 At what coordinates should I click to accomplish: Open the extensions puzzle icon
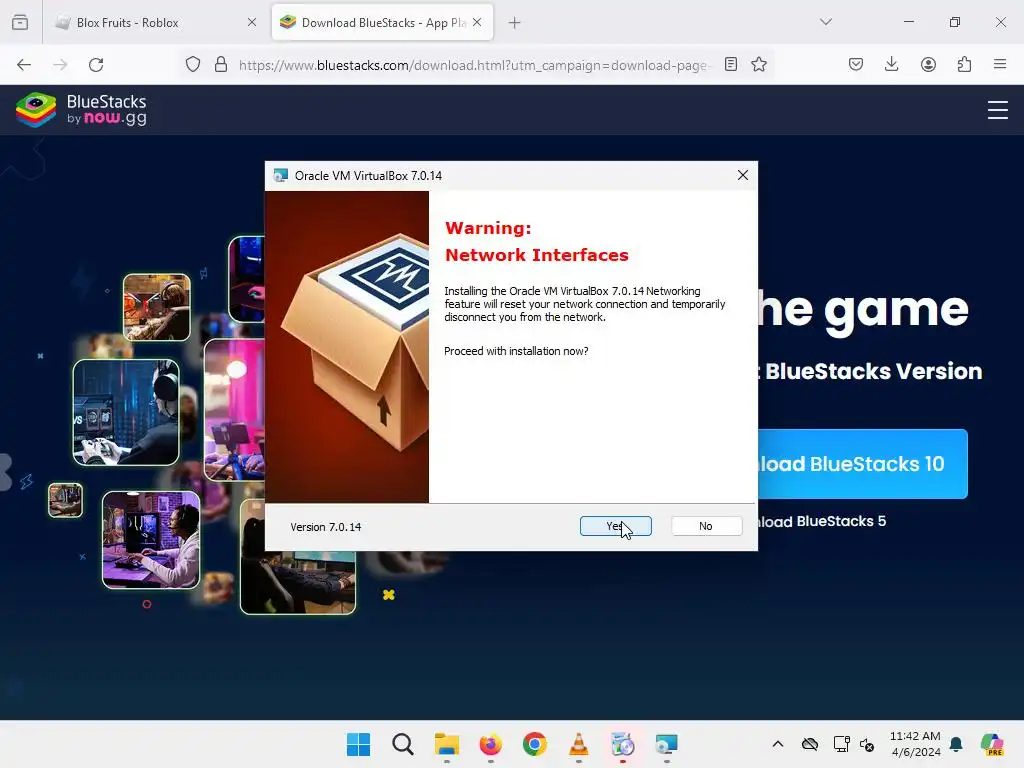point(964,64)
